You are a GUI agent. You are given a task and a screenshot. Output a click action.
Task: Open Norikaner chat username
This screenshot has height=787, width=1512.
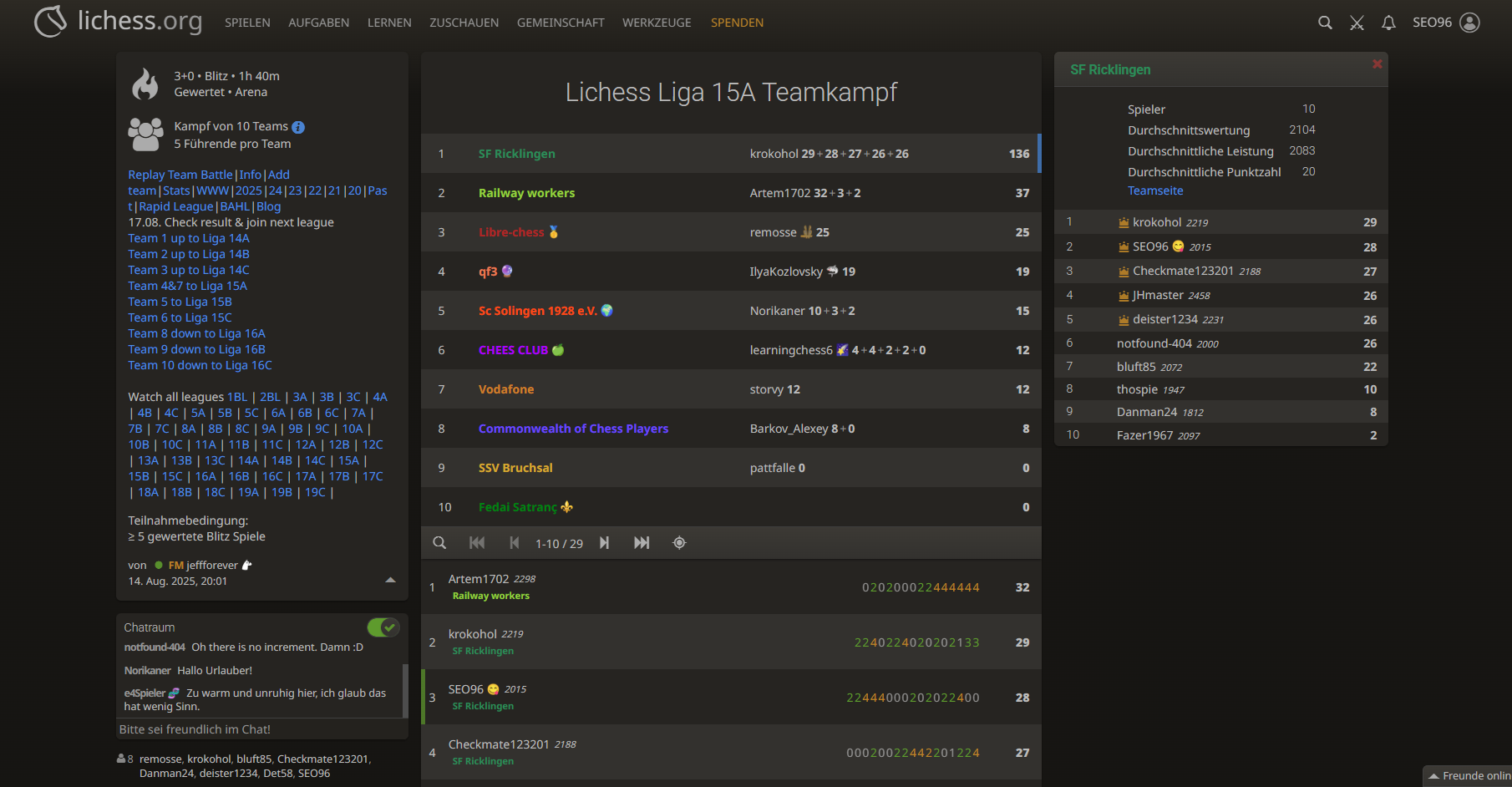tap(147, 671)
